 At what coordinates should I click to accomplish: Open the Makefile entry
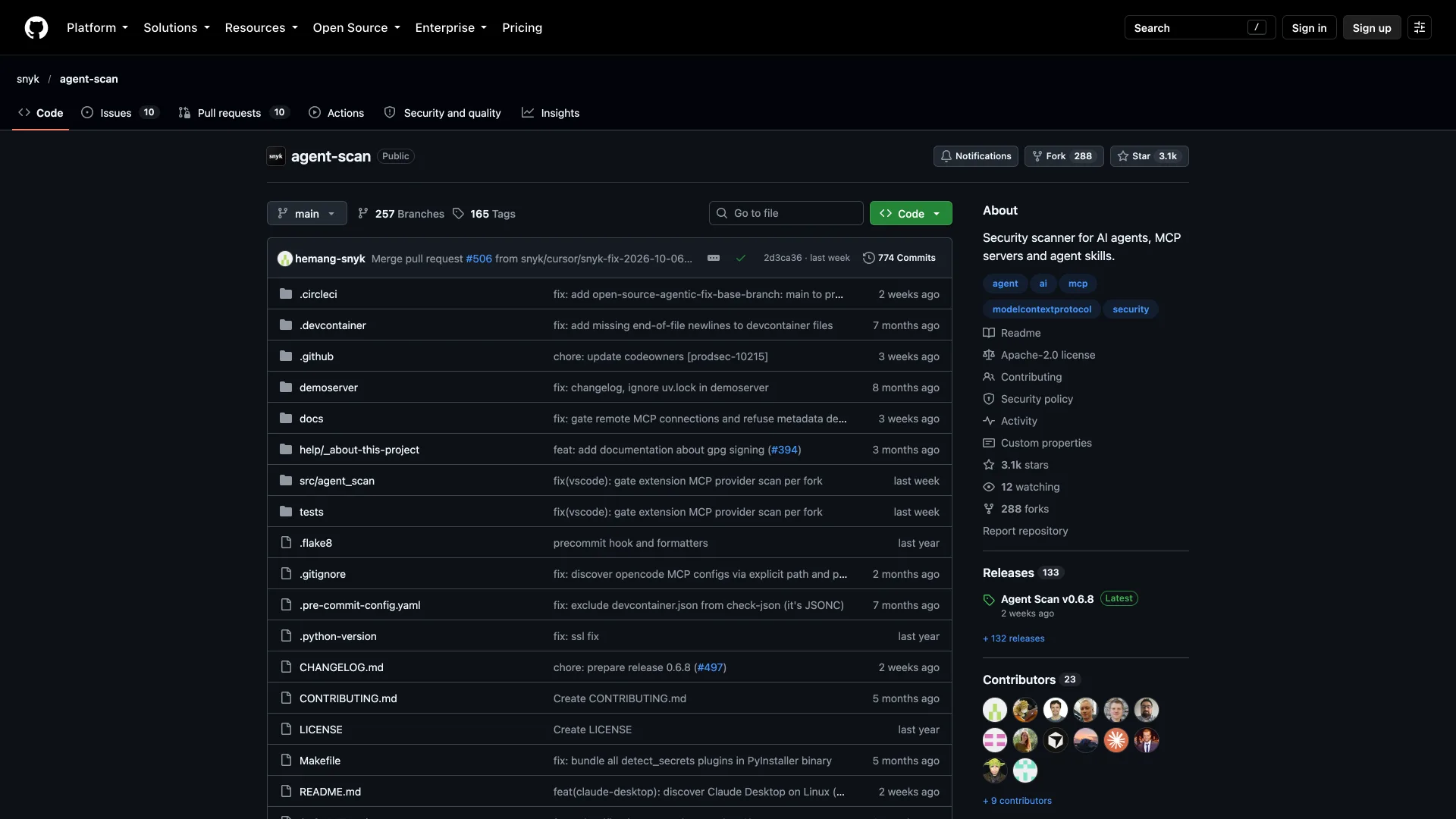[320, 761]
